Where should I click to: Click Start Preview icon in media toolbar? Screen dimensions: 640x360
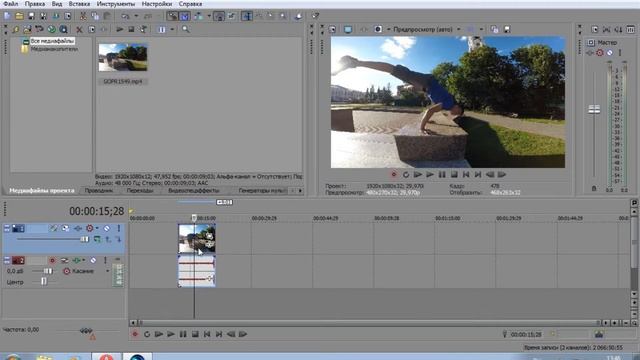click(120, 29)
